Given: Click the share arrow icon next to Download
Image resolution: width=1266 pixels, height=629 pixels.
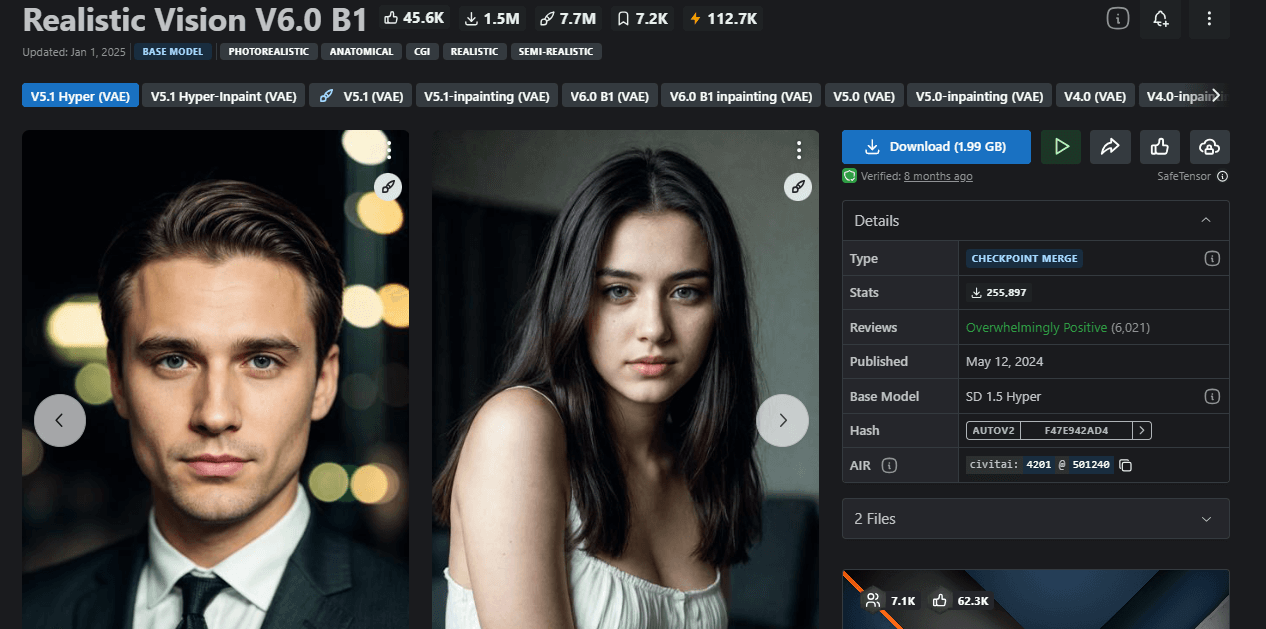Looking at the screenshot, I should (x=1110, y=146).
